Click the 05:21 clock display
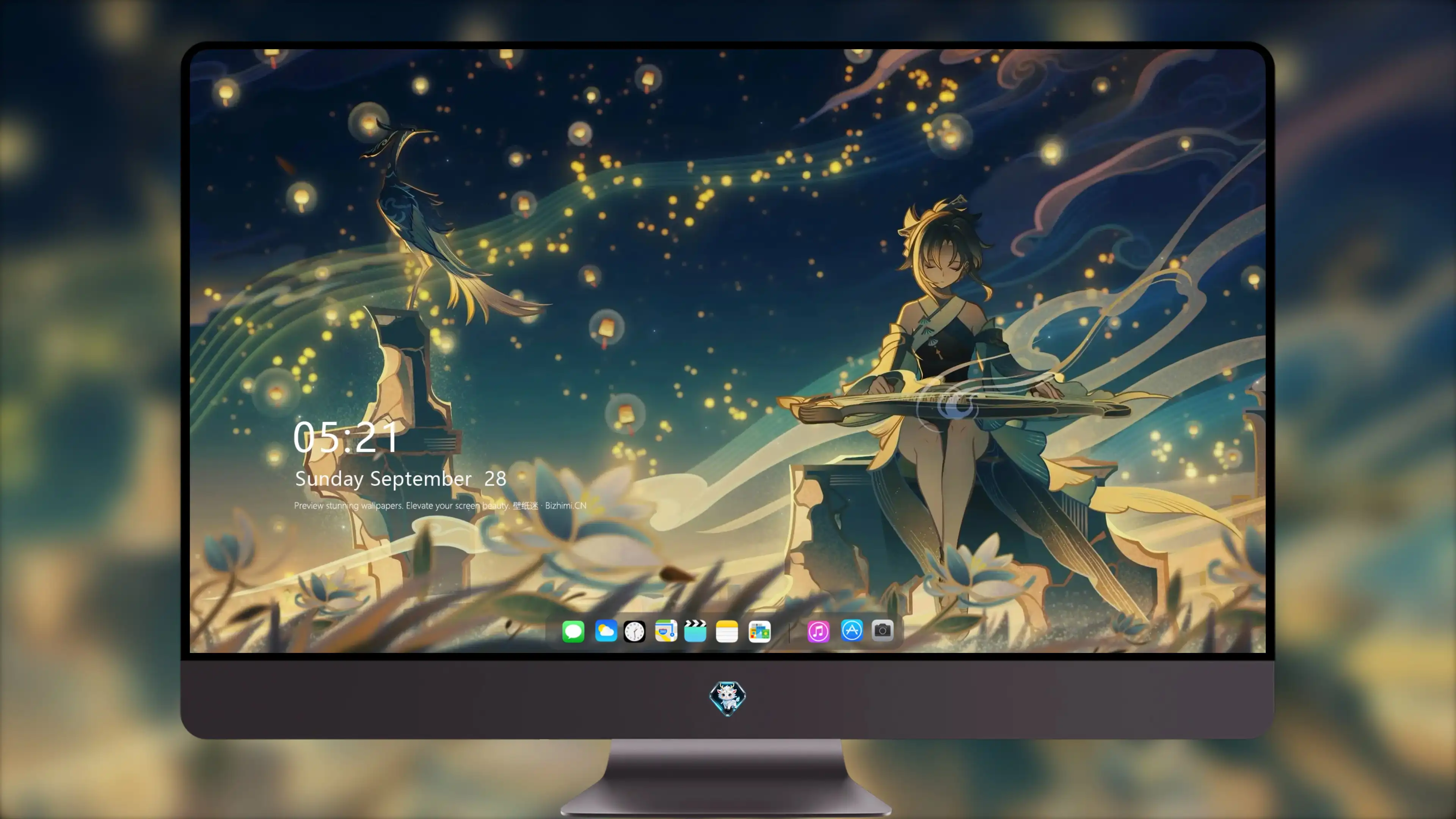The height and width of the screenshot is (819, 1456). tap(346, 438)
